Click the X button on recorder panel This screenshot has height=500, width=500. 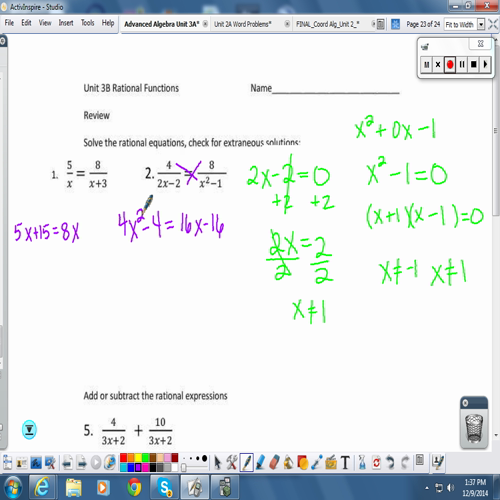438,64
